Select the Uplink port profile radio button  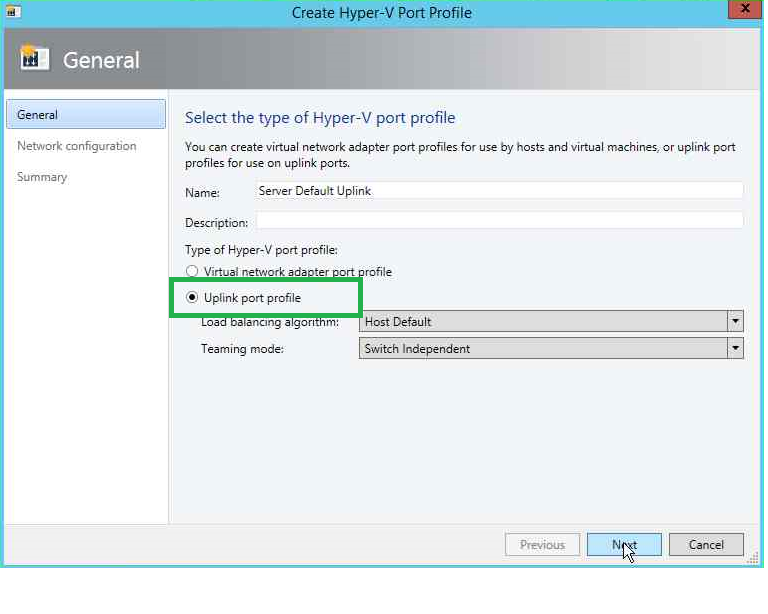point(192,297)
